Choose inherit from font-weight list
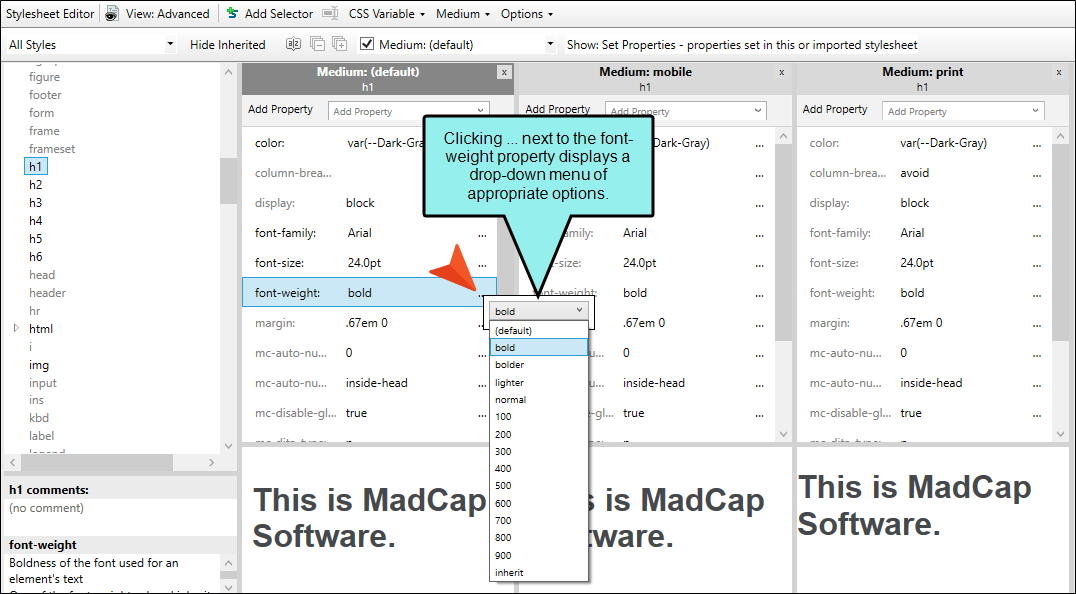The image size is (1076, 594). [x=539, y=573]
